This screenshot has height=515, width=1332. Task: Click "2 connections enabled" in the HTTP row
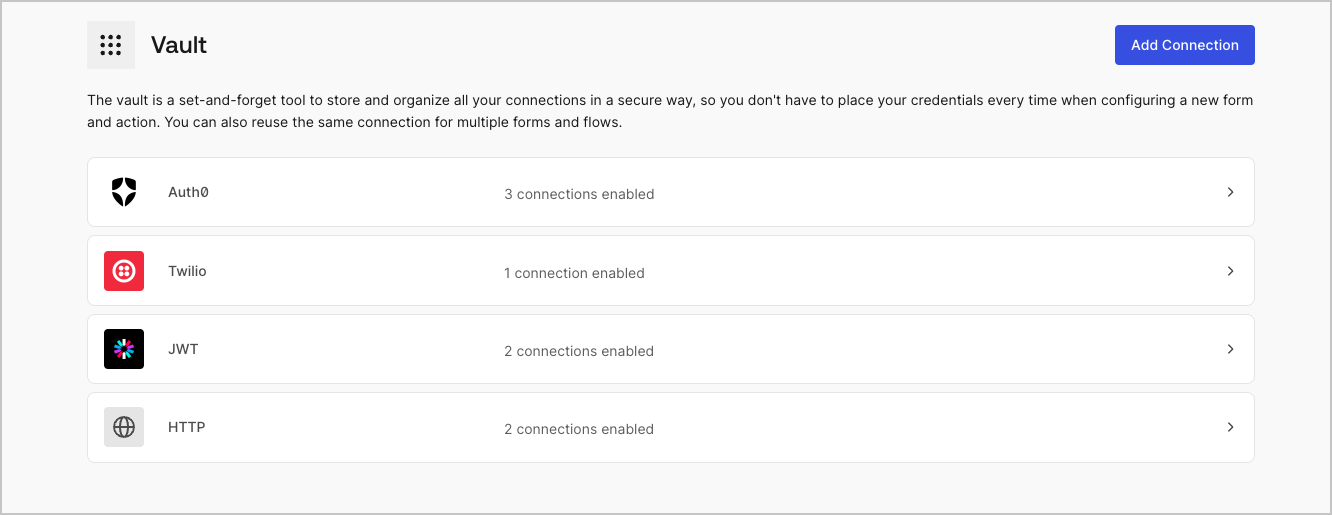(579, 429)
